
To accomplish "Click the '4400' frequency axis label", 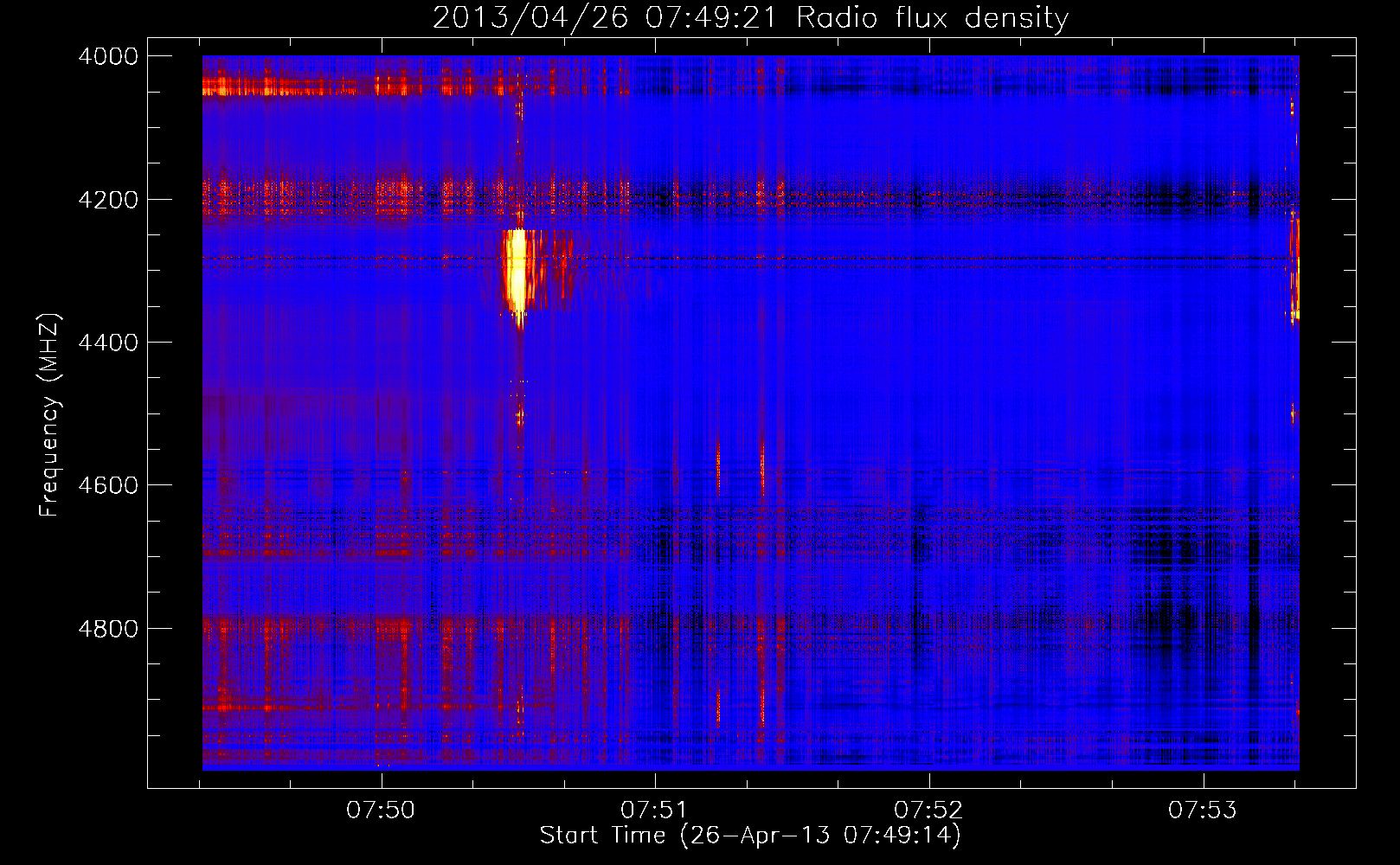I will (108, 343).
